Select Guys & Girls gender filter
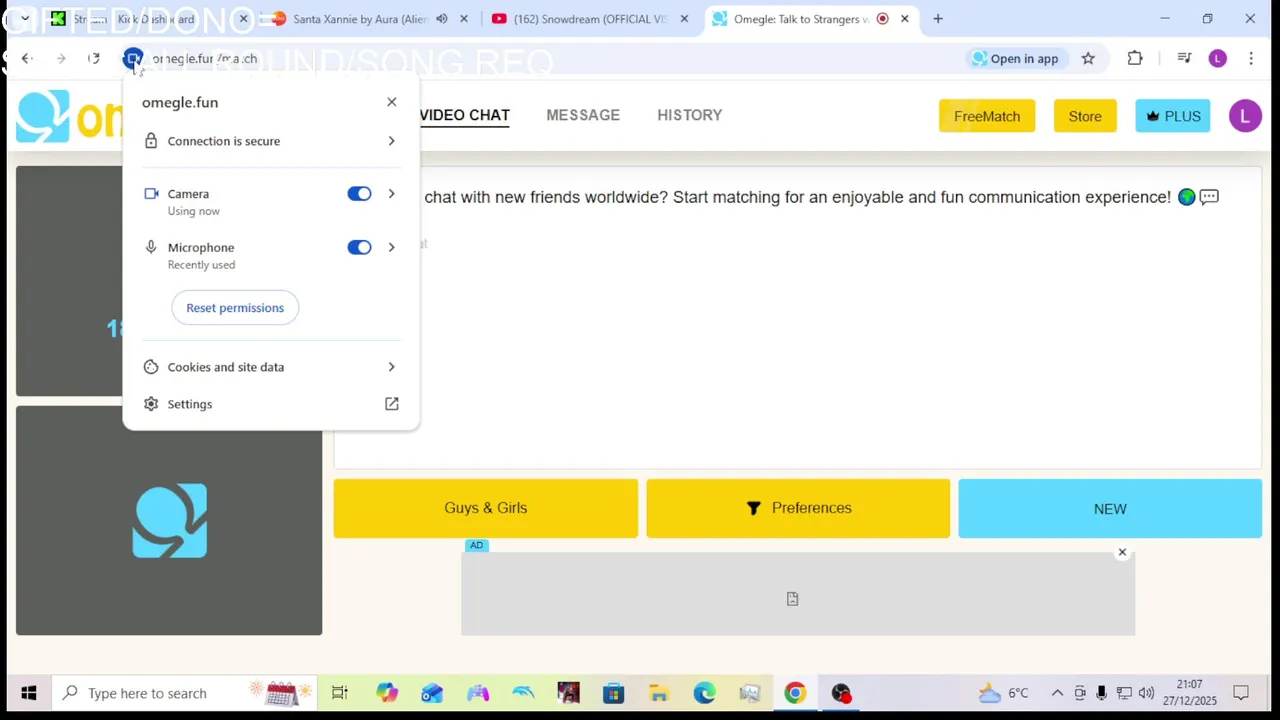 click(x=485, y=508)
